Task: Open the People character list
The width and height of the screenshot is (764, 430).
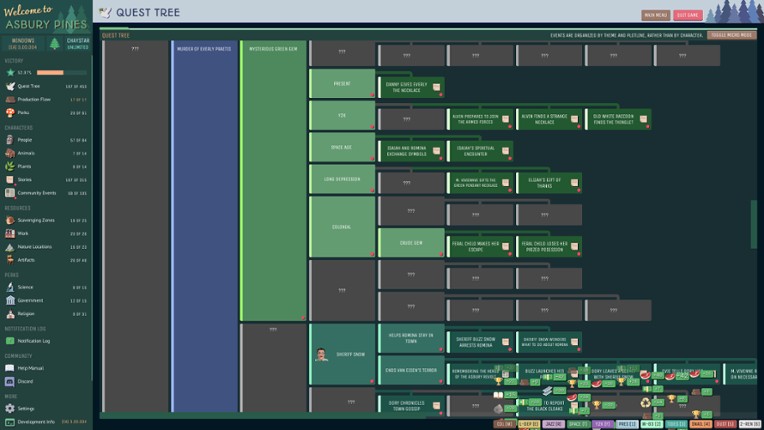Action: [x=24, y=140]
